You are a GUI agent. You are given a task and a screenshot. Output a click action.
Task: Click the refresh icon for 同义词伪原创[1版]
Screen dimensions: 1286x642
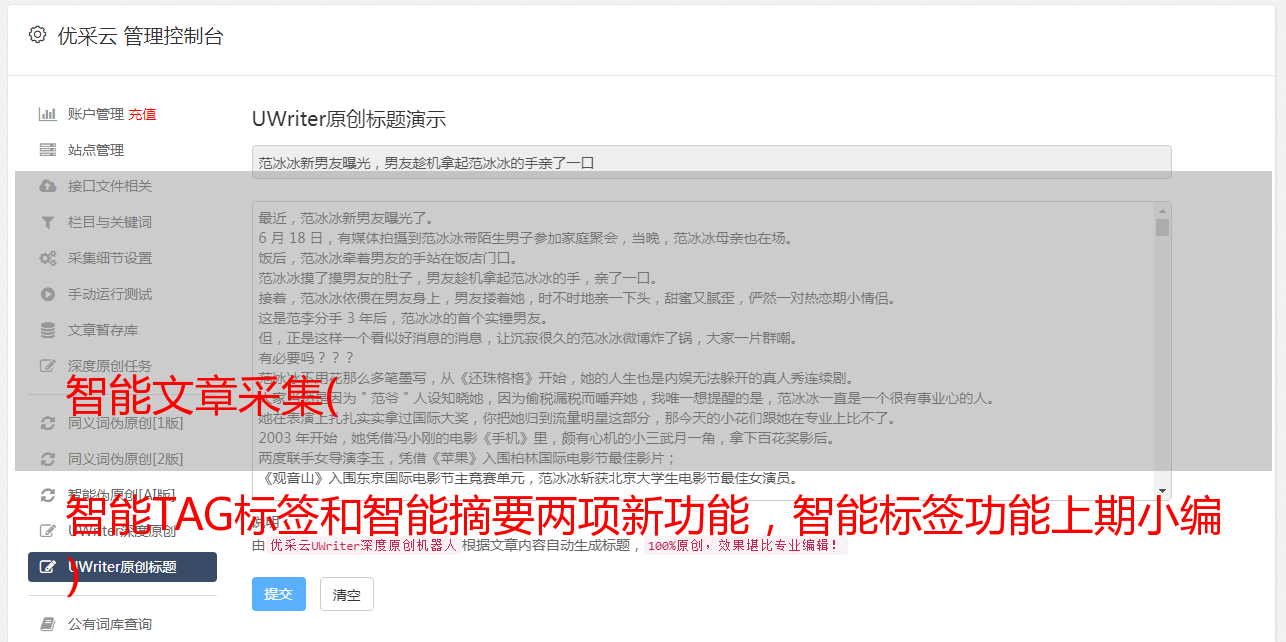point(47,423)
